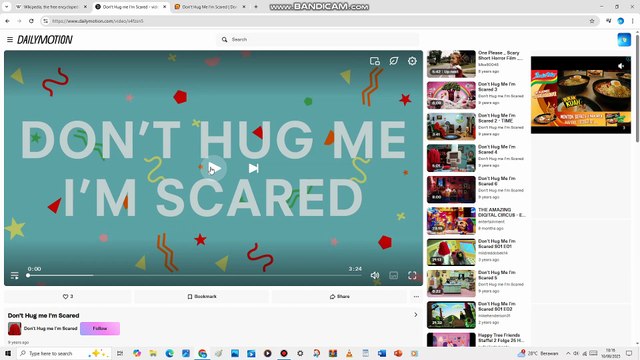Open Don't Hug Me I'm Scared 2 - TIME thumbnail
640x360 pixels.
point(451,127)
